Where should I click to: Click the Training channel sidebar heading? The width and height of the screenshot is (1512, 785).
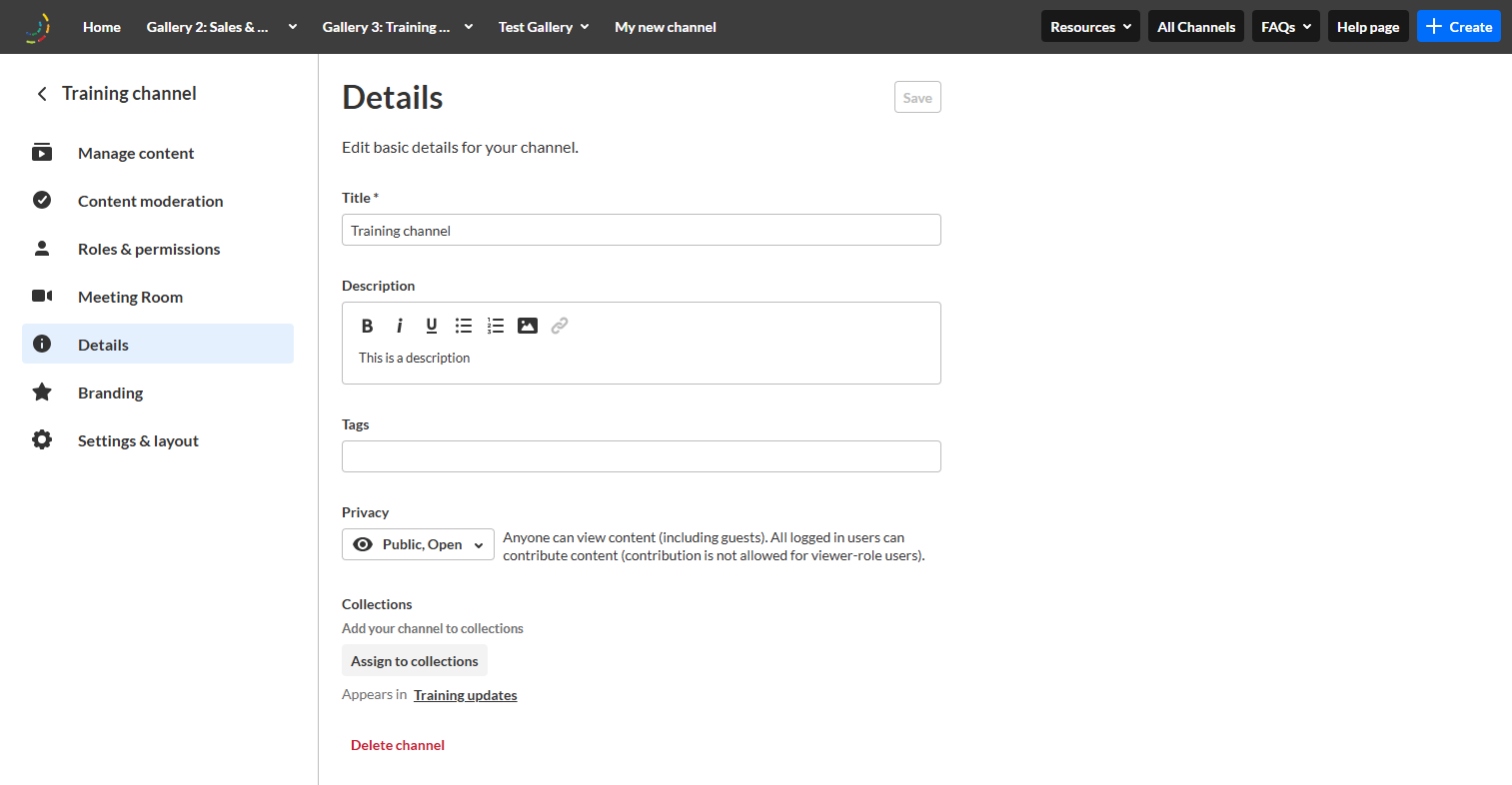(x=129, y=94)
